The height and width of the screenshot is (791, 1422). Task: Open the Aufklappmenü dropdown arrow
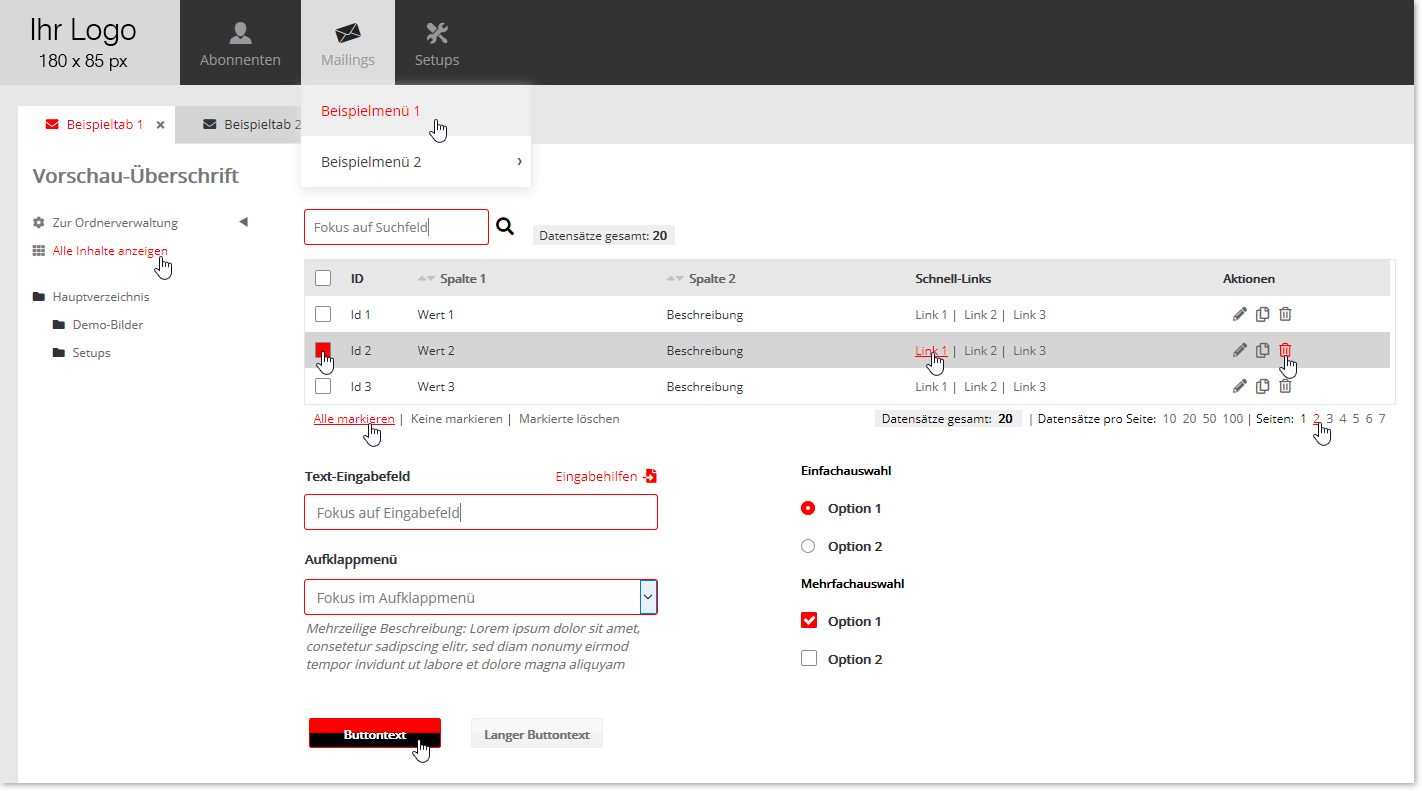648,597
